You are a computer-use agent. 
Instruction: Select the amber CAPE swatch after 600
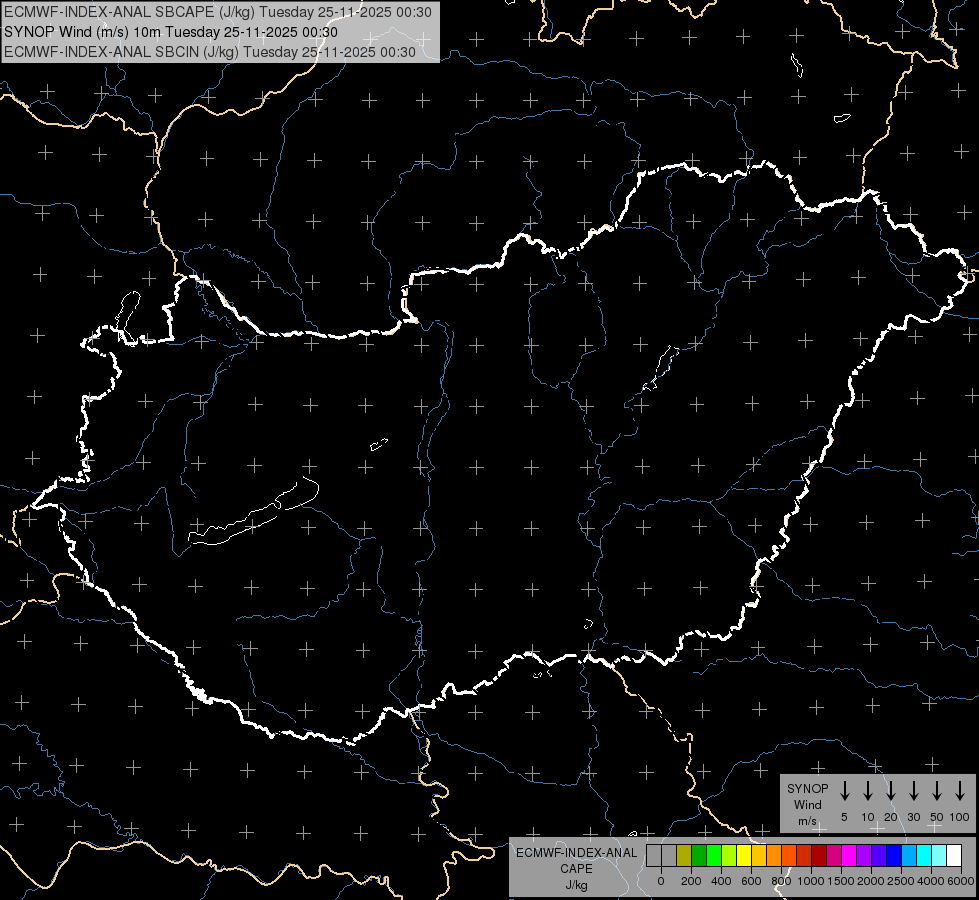759,855
